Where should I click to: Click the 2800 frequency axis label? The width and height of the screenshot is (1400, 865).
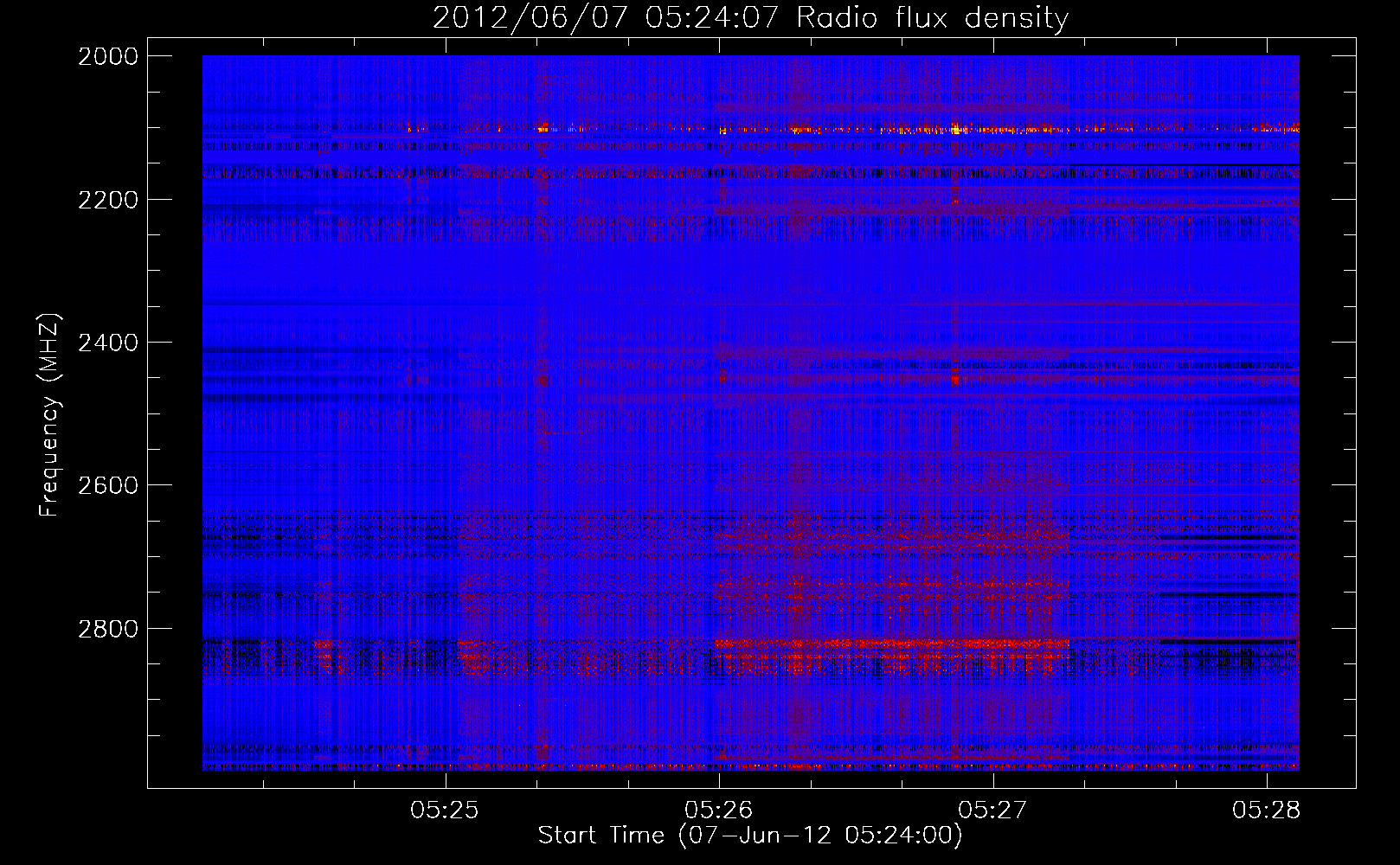(x=108, y=629)
